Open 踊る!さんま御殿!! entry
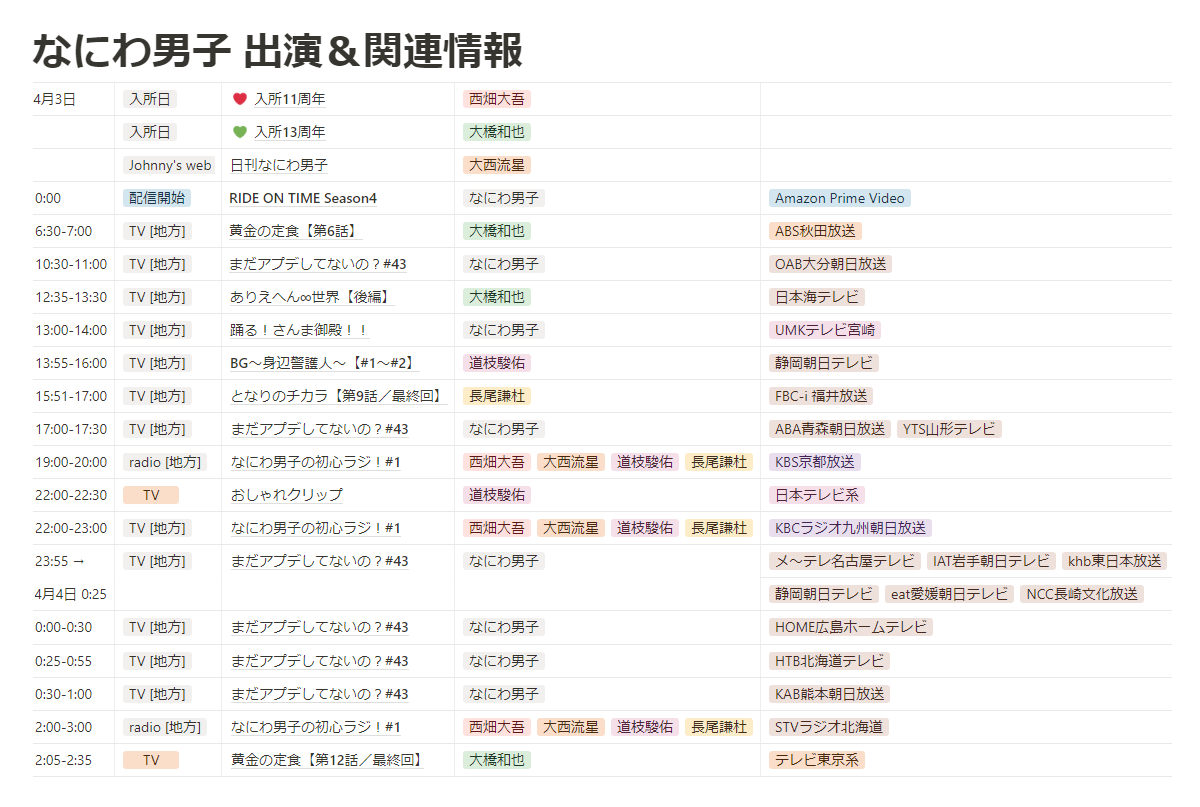This screenshot has width=1200, height=807. coord(299,330)
